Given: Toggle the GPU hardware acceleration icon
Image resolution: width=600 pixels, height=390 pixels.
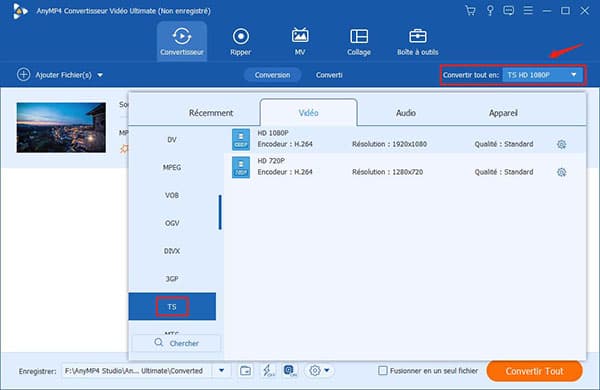Looking at the screenshot, I should coord(290,370).
